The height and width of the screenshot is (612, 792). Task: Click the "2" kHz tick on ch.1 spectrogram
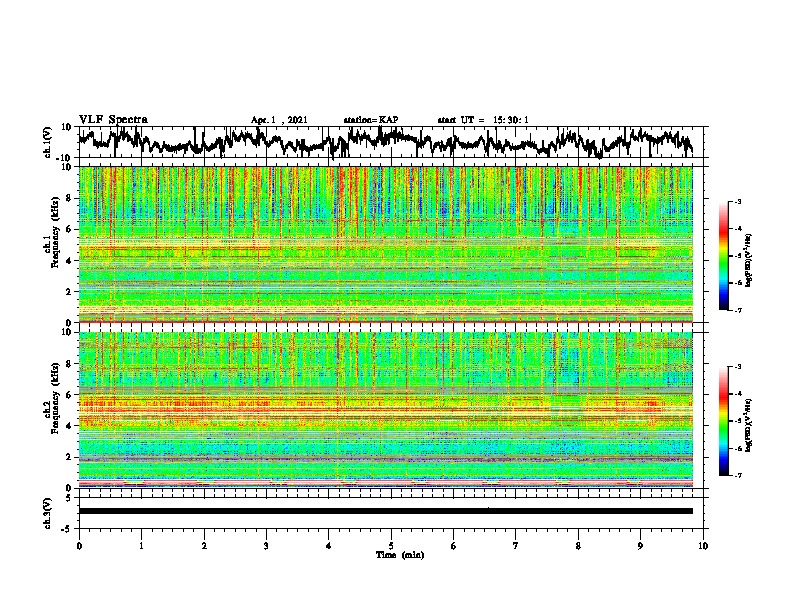coord(70,291)
